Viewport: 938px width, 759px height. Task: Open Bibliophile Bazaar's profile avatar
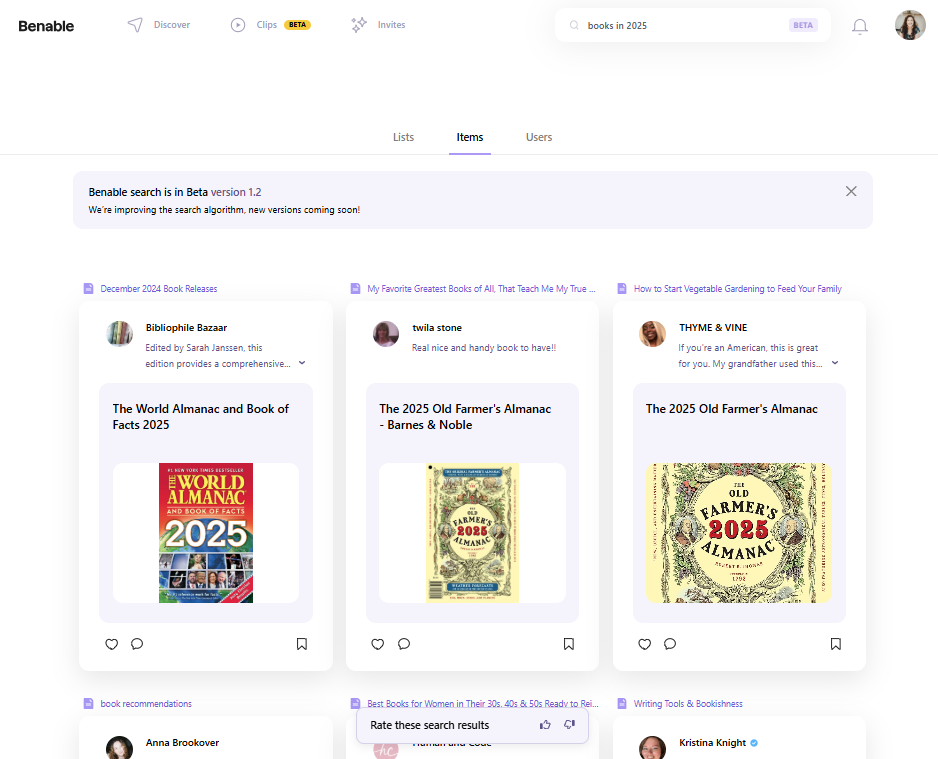120,334
